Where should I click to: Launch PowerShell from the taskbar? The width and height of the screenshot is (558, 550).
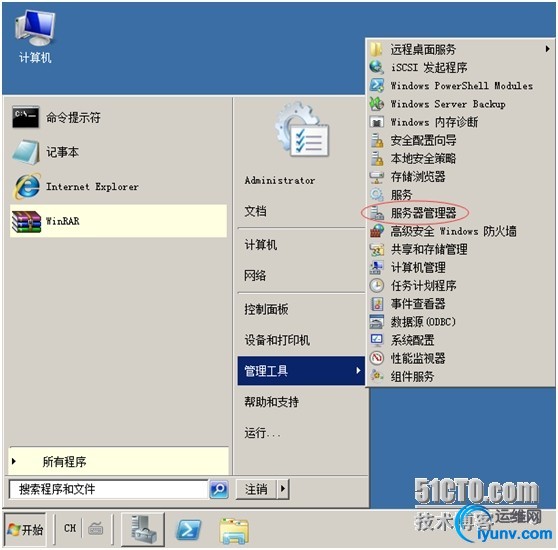188,530
